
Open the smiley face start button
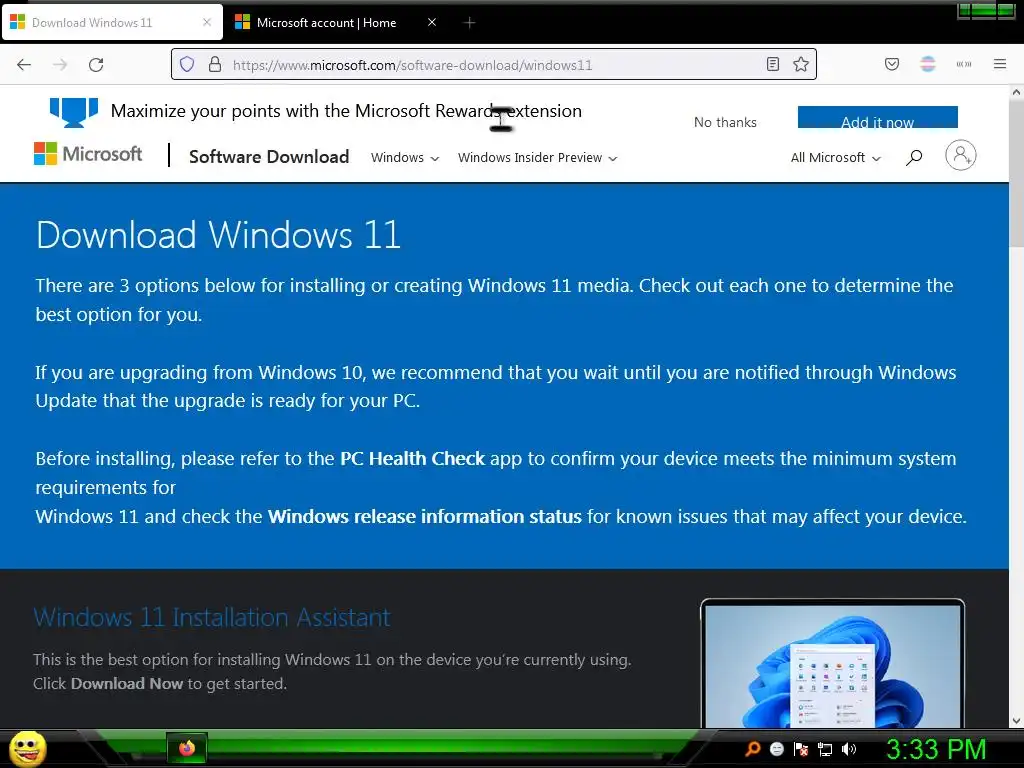pyautogui.click(x=27, y=748)
